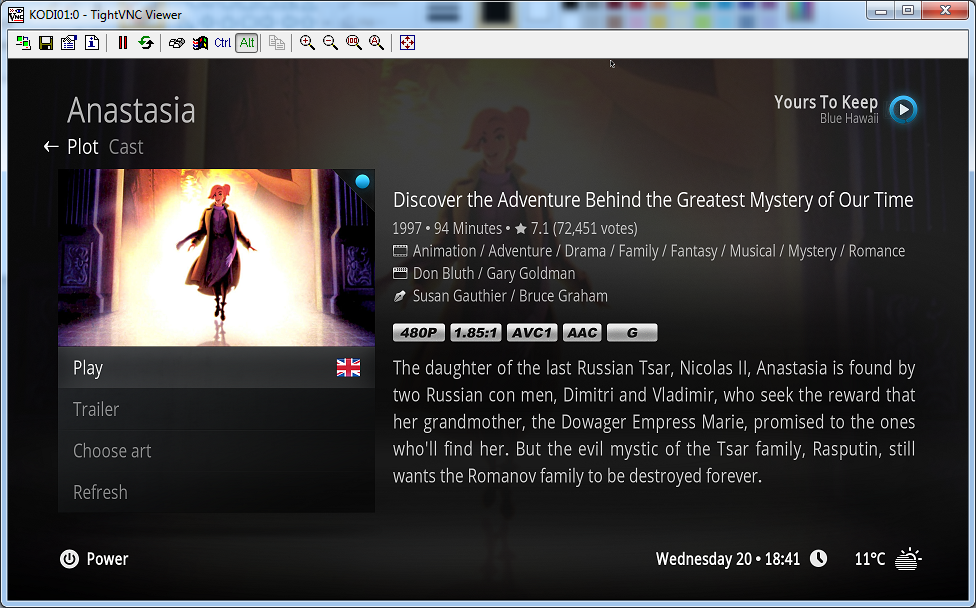
Task: Open the Trailer option
Action: click(x=216, y=409)
